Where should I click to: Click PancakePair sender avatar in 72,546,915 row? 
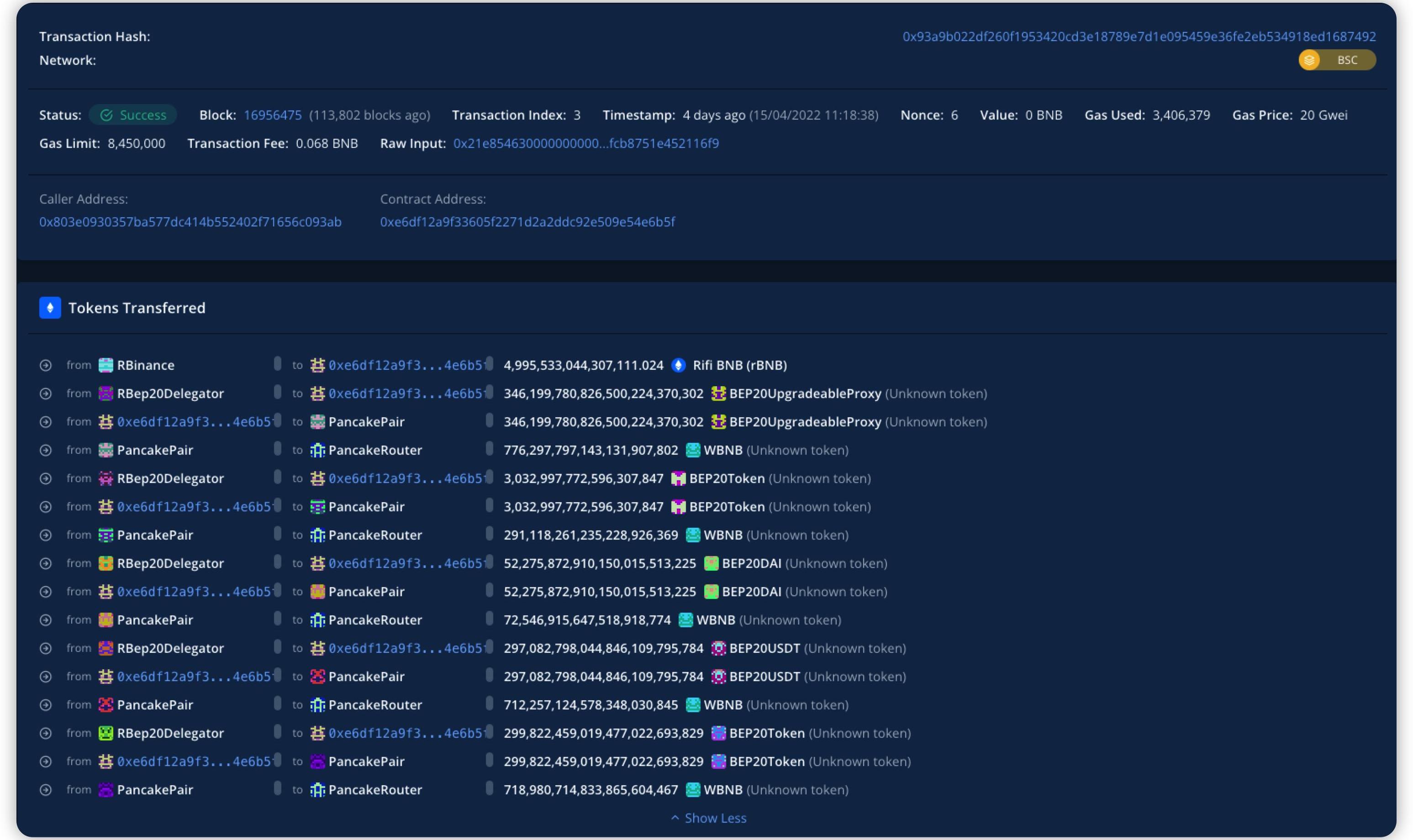[x=106, y=620]
